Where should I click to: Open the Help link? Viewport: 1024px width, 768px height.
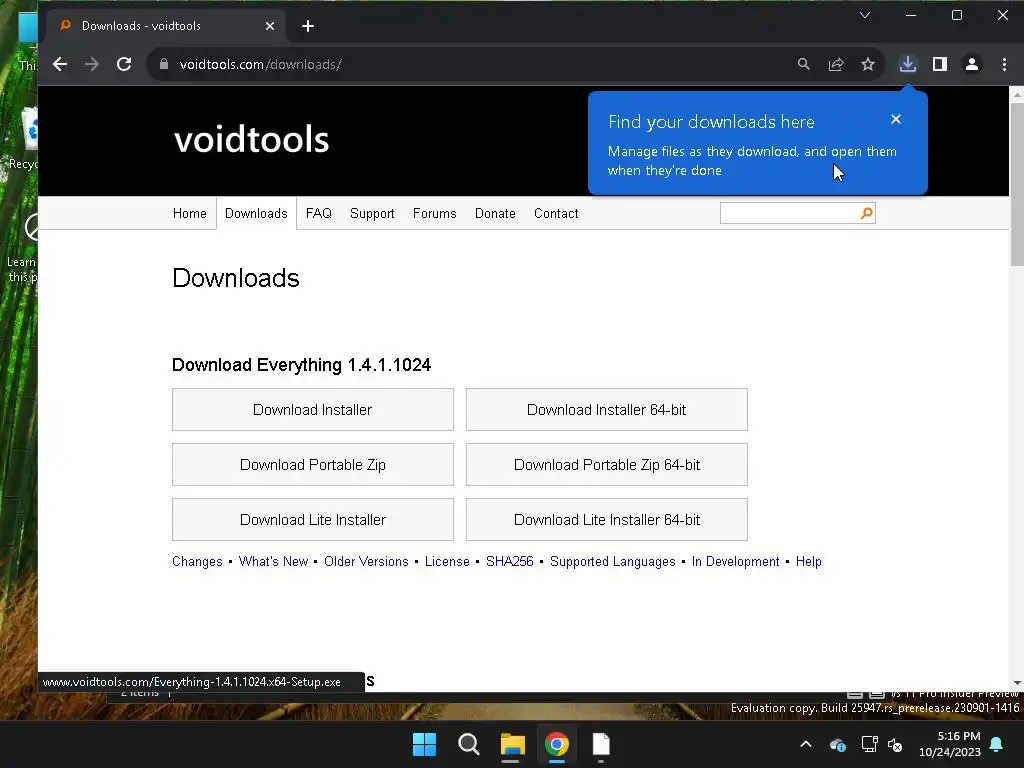pyautogui.click(x=808, y=562)
